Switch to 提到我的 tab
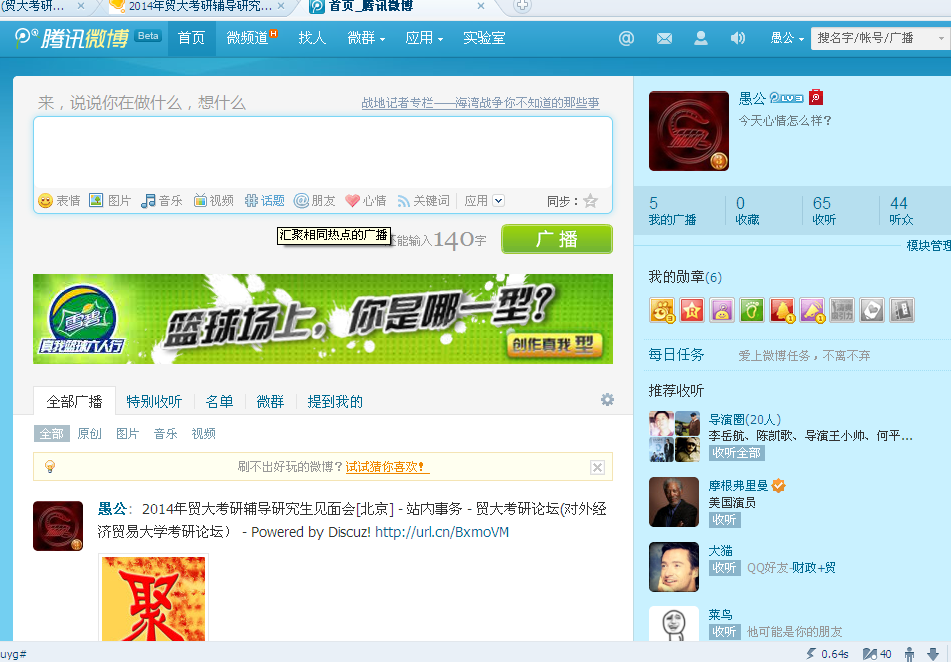The image size is (951, 662). click(335, 402)
